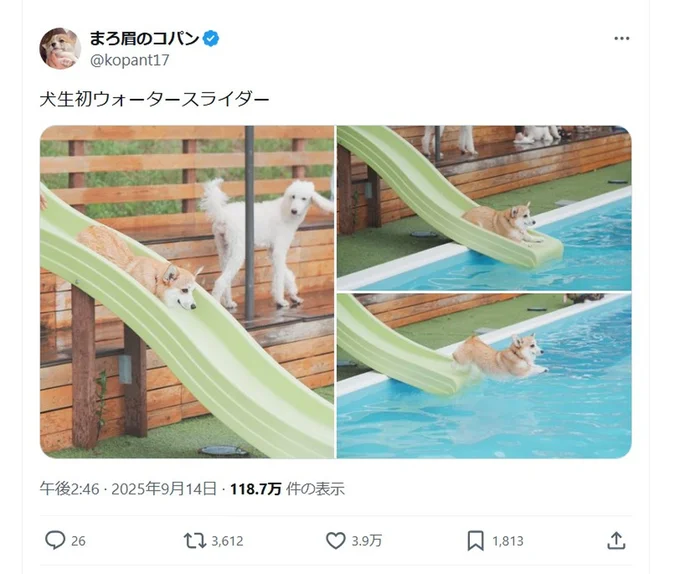Open the corgi on slide with poodle photo

click(x=187, y=292)
